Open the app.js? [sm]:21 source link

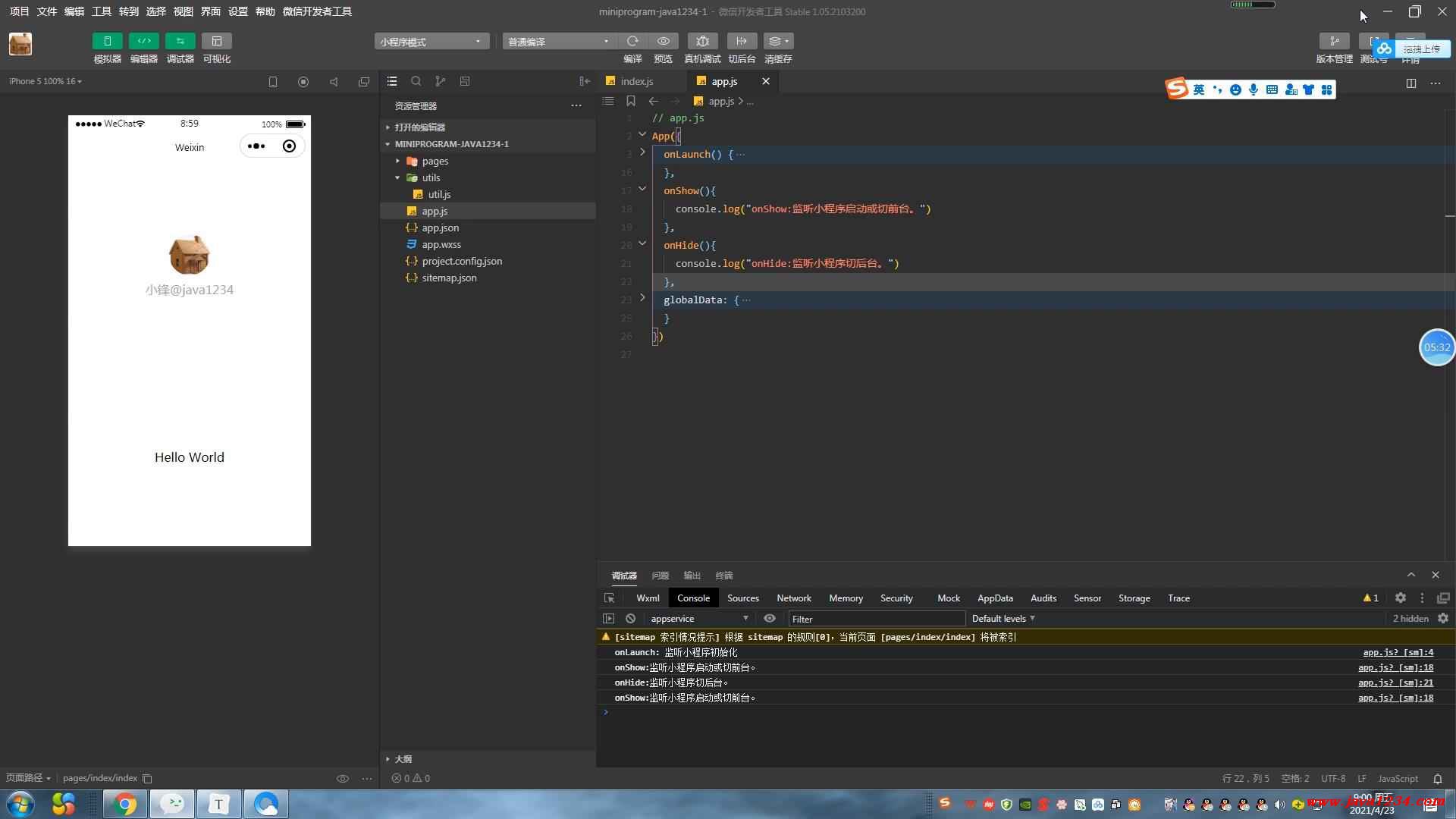tap(1395, 682)
